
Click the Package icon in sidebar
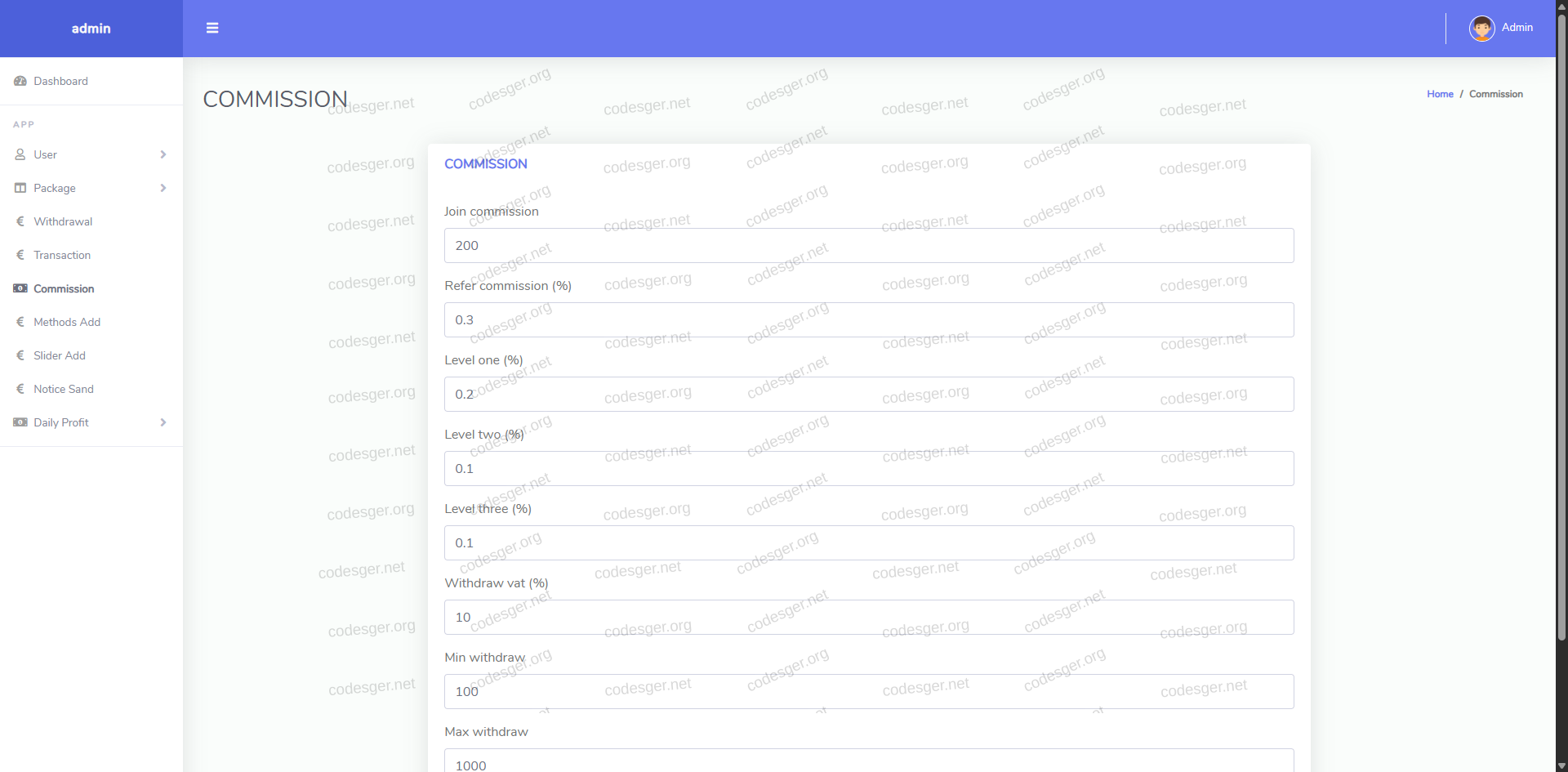click(x=20, y=188)
